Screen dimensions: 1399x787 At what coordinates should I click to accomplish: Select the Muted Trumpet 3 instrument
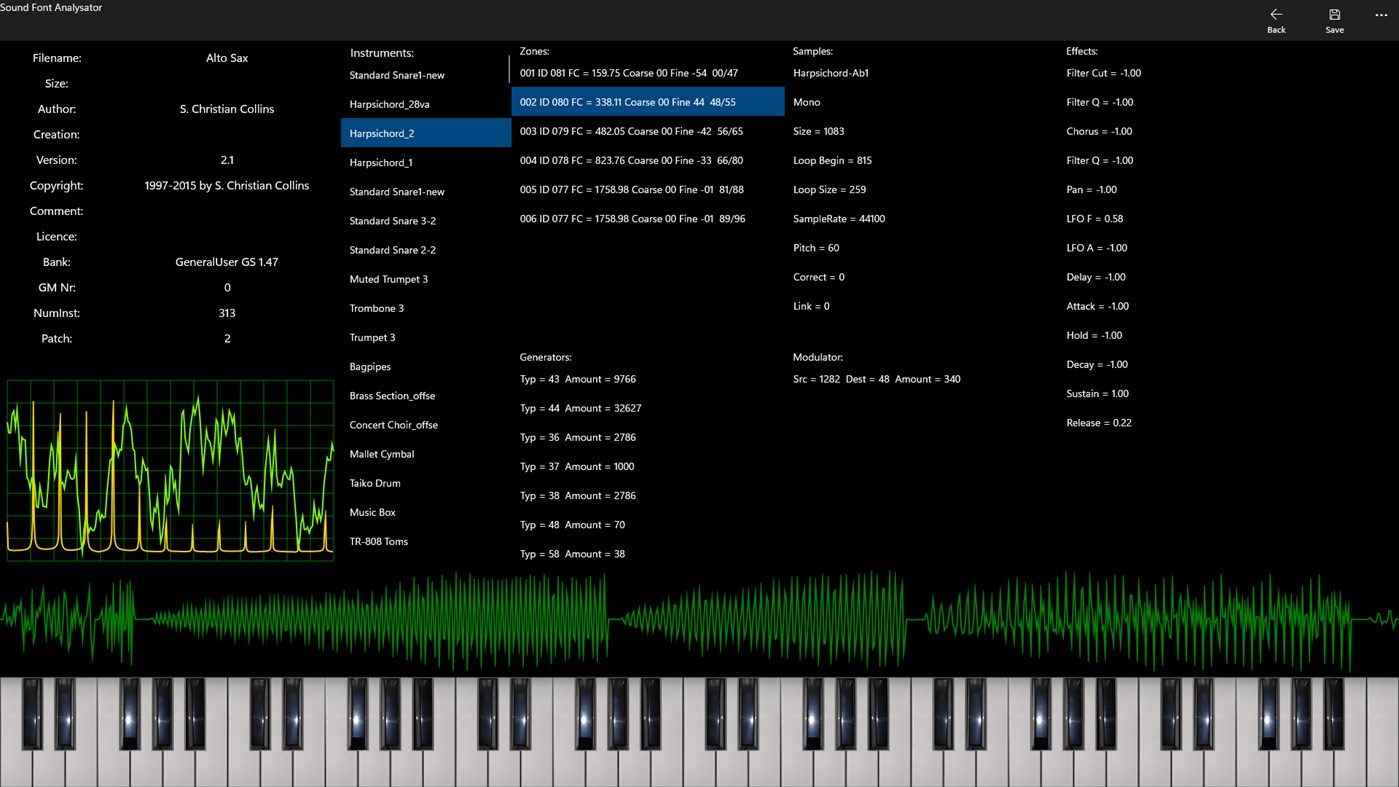click(x=388, y=279)
